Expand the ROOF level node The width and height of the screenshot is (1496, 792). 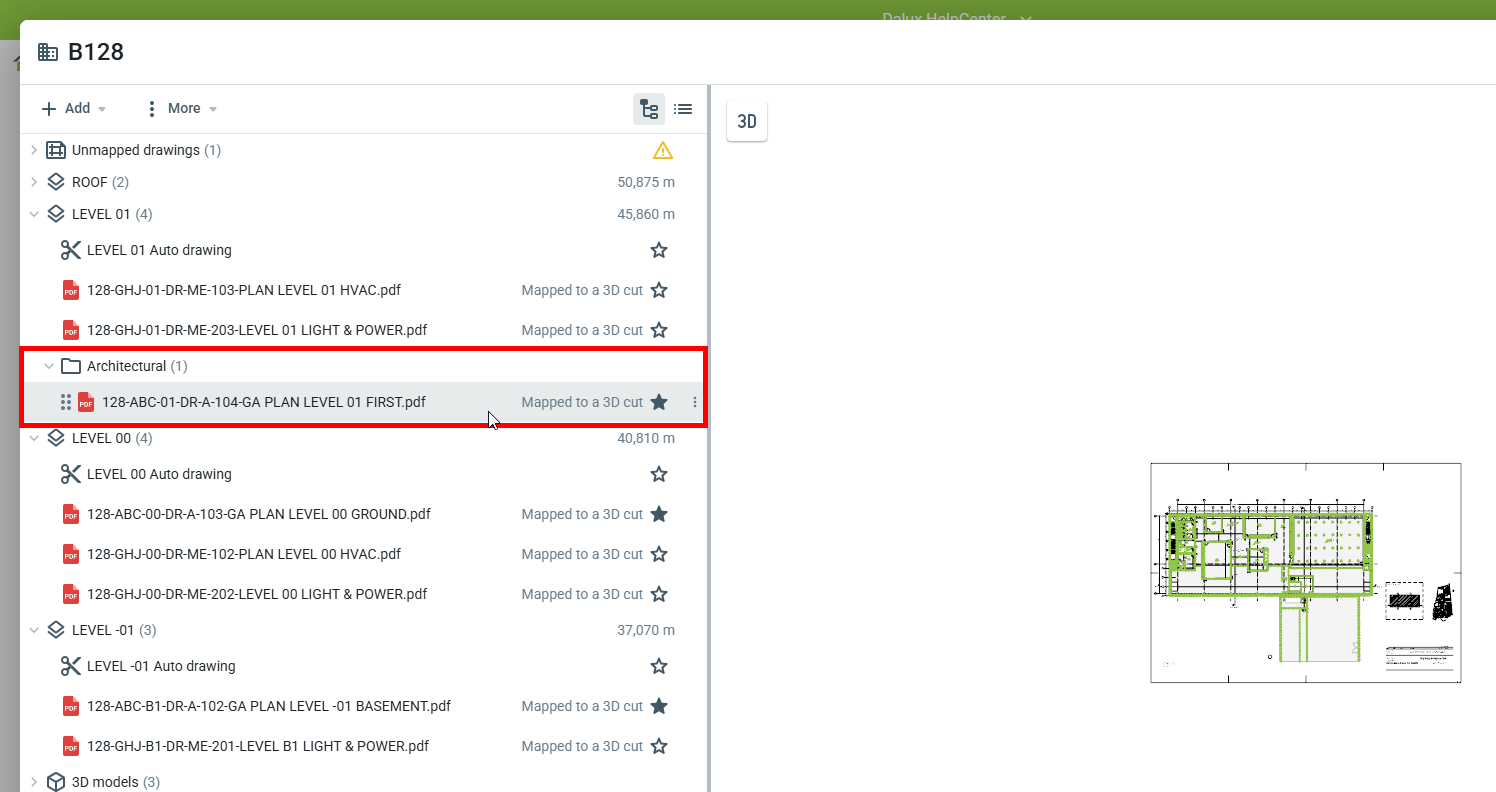34,182
